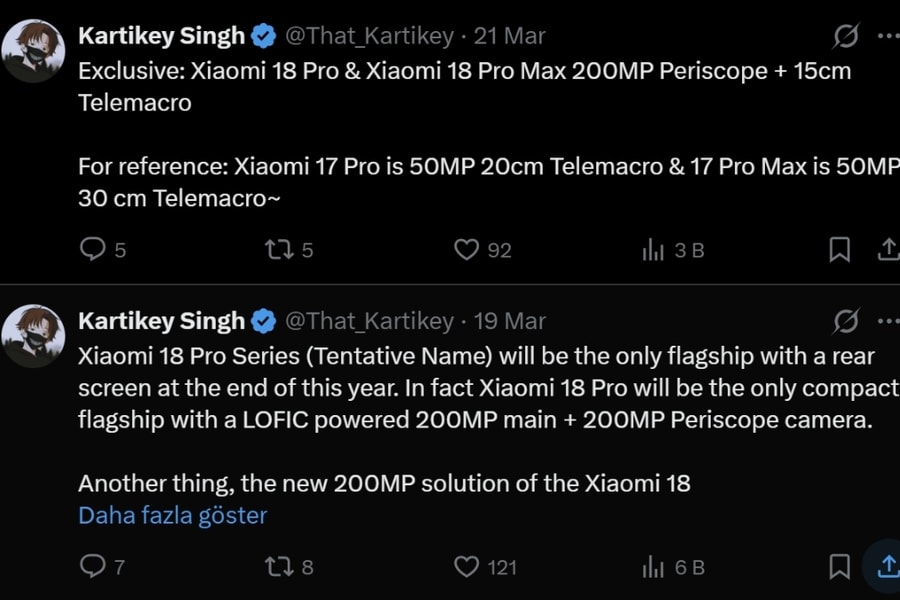Open Grok icon on 21 Mar tweet
The image size is (900, 600).
(x=846, y=37)
